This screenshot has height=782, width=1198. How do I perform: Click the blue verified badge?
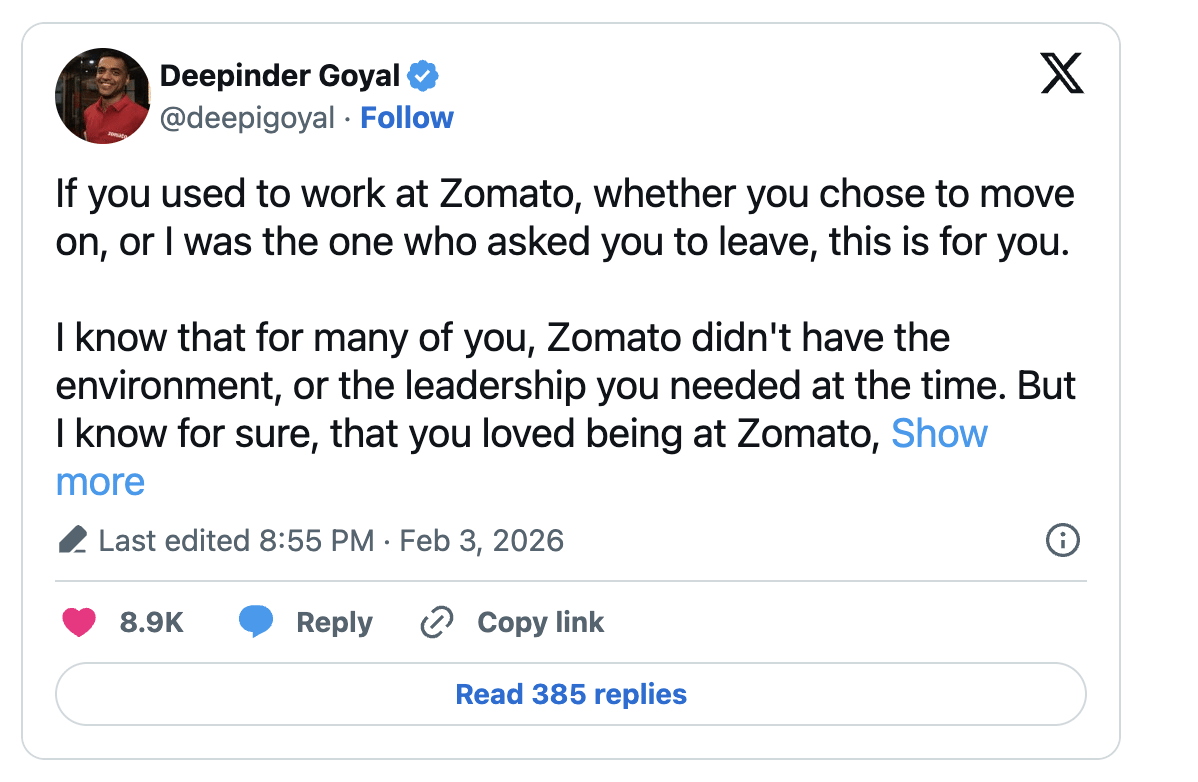click(x=424, y=75)
